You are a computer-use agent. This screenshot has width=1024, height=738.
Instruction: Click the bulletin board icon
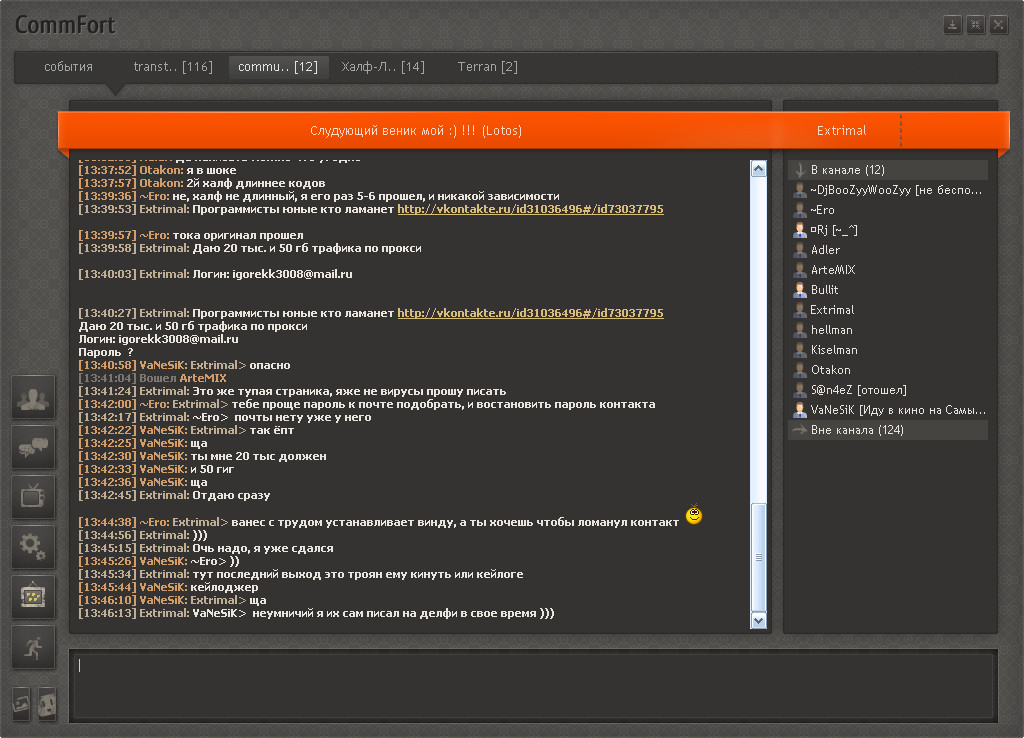[x=34, y=596]
